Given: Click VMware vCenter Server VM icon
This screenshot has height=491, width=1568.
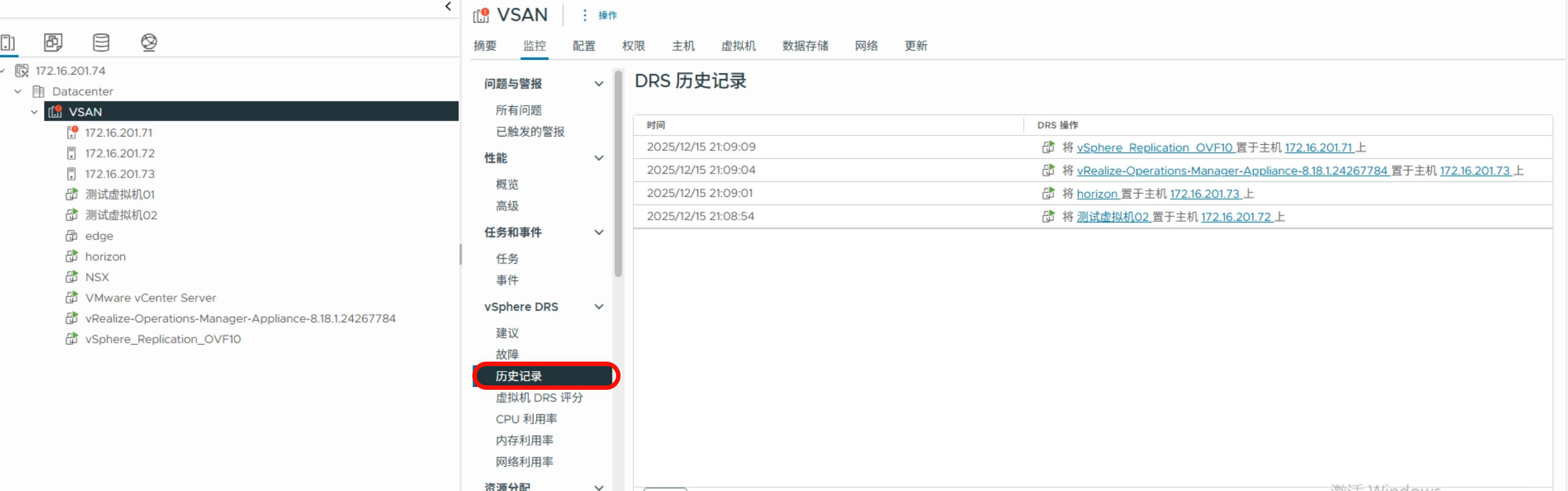Looking at the screenshot, I should pyautogui.click(x=72, y=297).
